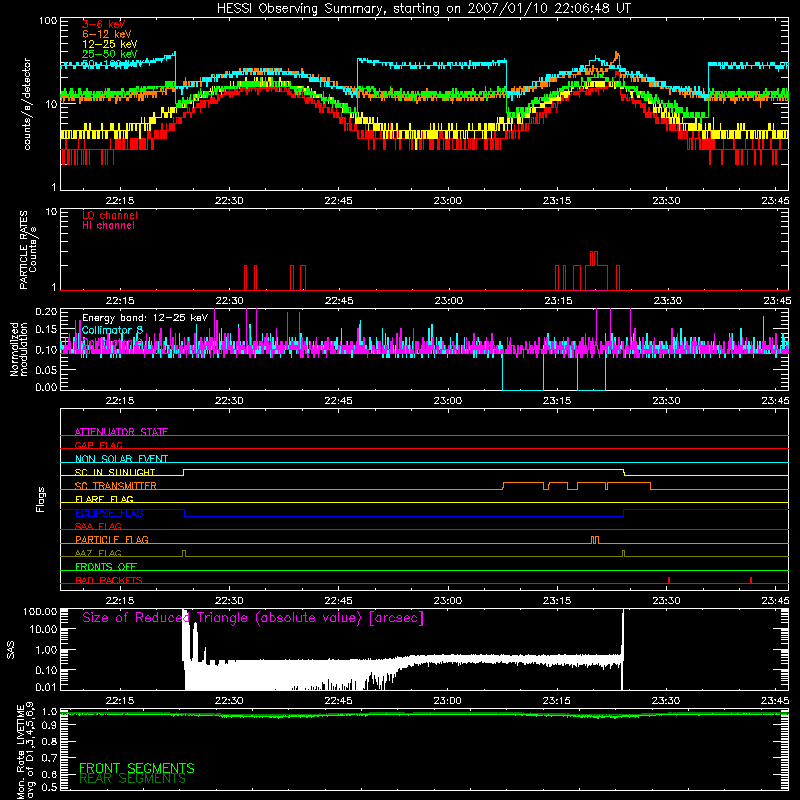
Task: Click the 0.20 value on the modulation axis
Action: coord(46,311)
